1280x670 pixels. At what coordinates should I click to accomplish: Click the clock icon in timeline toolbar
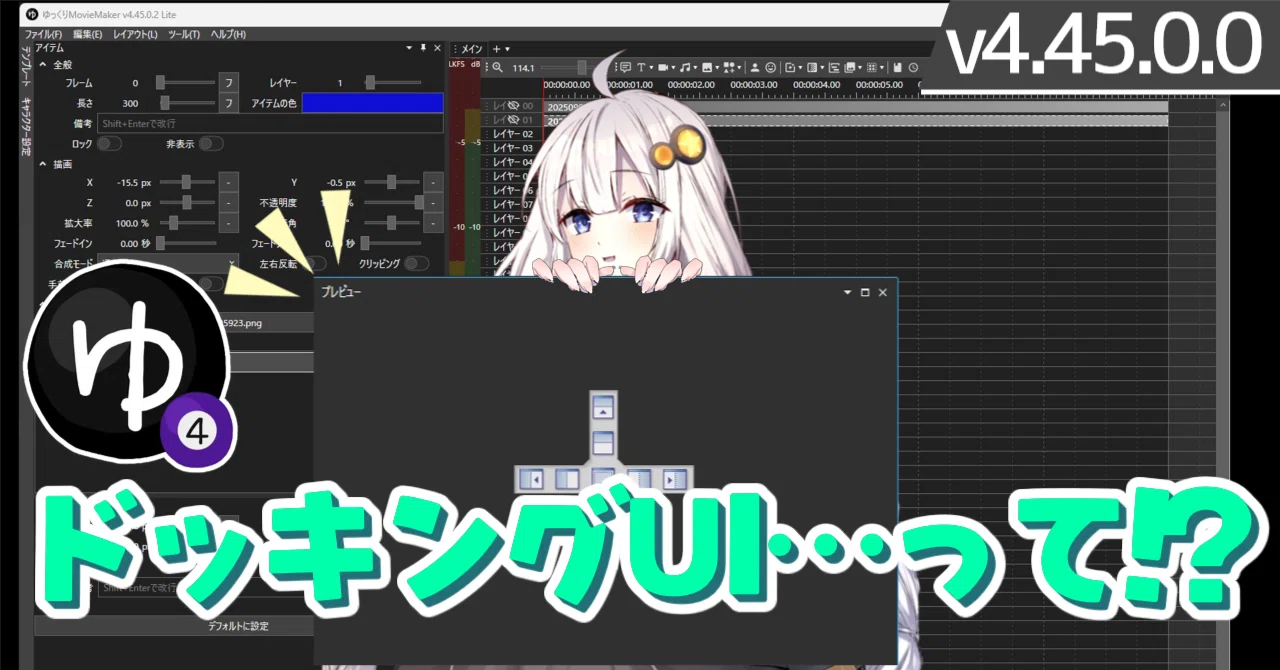[914, 67]
